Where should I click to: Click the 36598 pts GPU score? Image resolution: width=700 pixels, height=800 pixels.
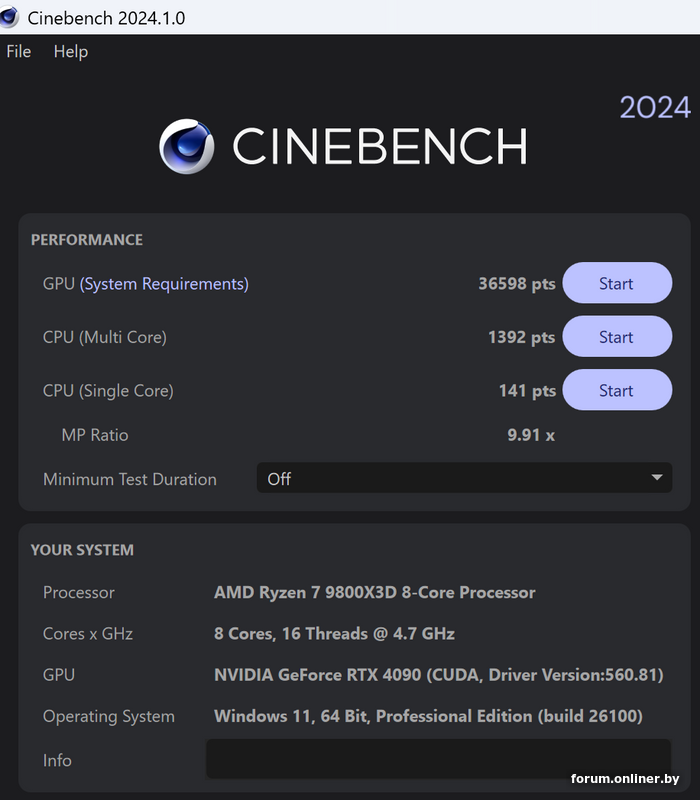point(516,284)
